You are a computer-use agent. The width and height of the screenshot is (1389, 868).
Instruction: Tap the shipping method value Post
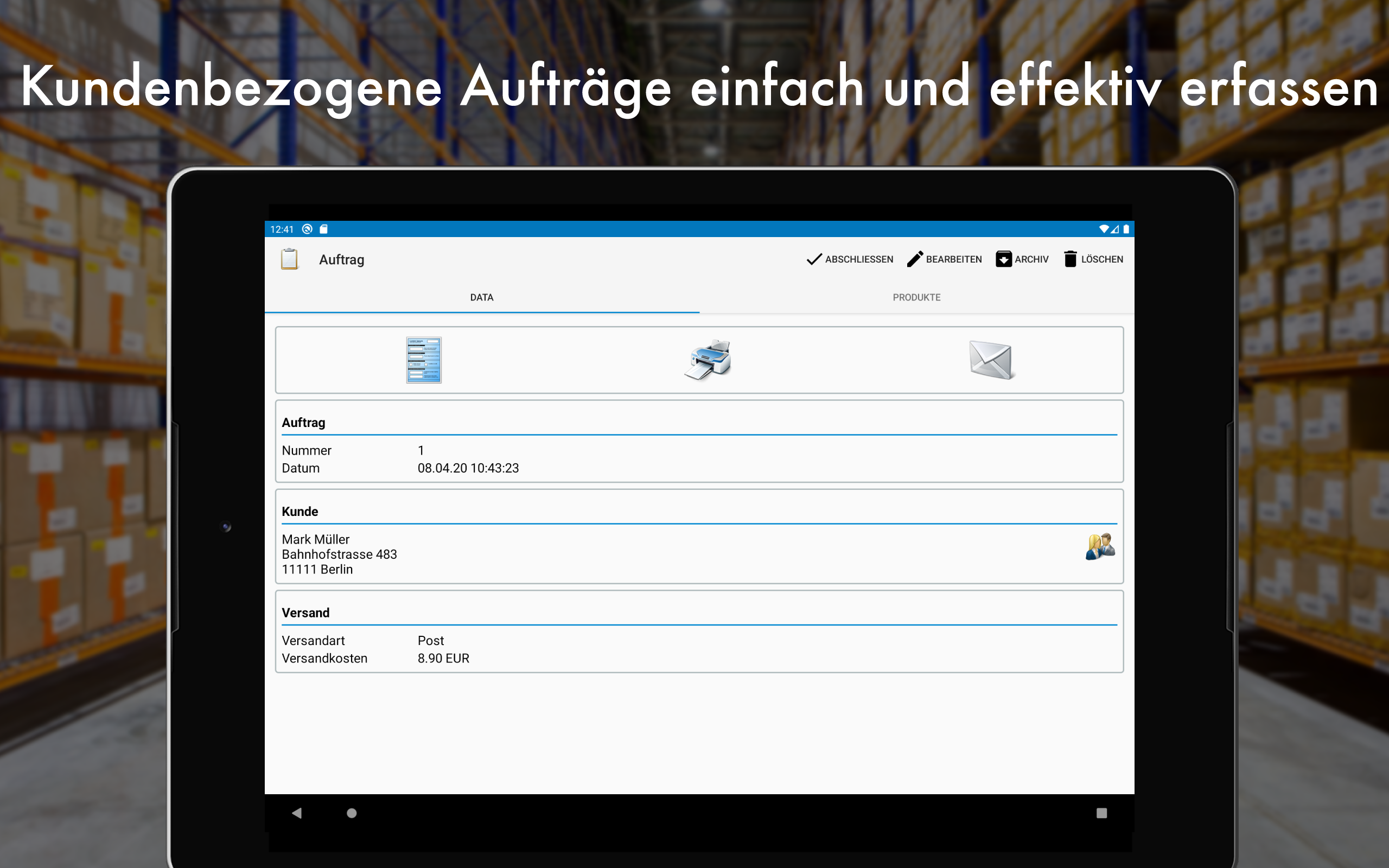[431, 640]
